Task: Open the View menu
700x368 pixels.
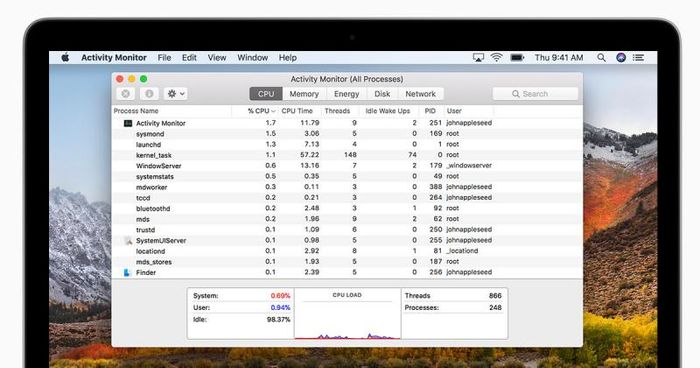Action: [217, 58]
